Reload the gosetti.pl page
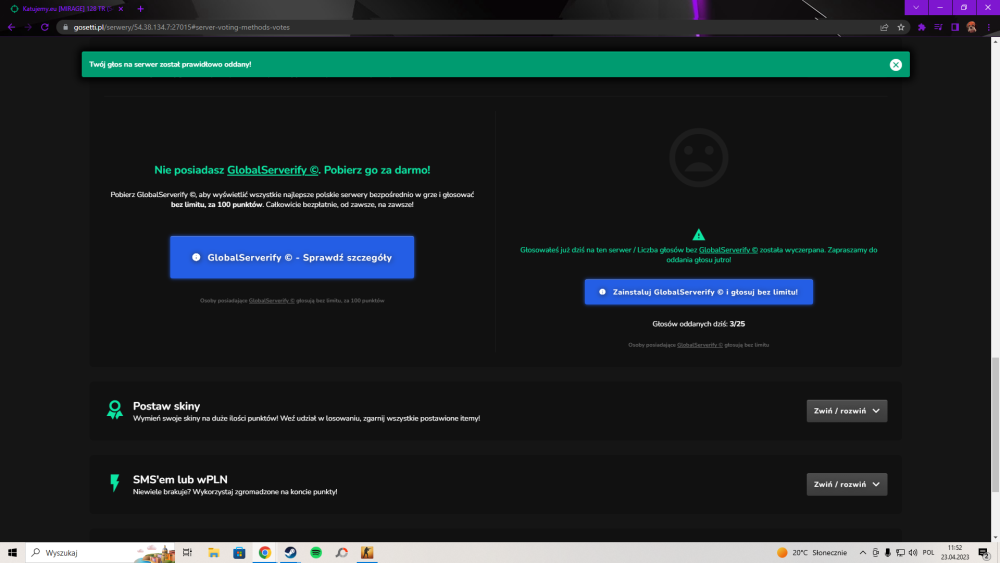Screen dimensions: 1000x563 (45, 27)
